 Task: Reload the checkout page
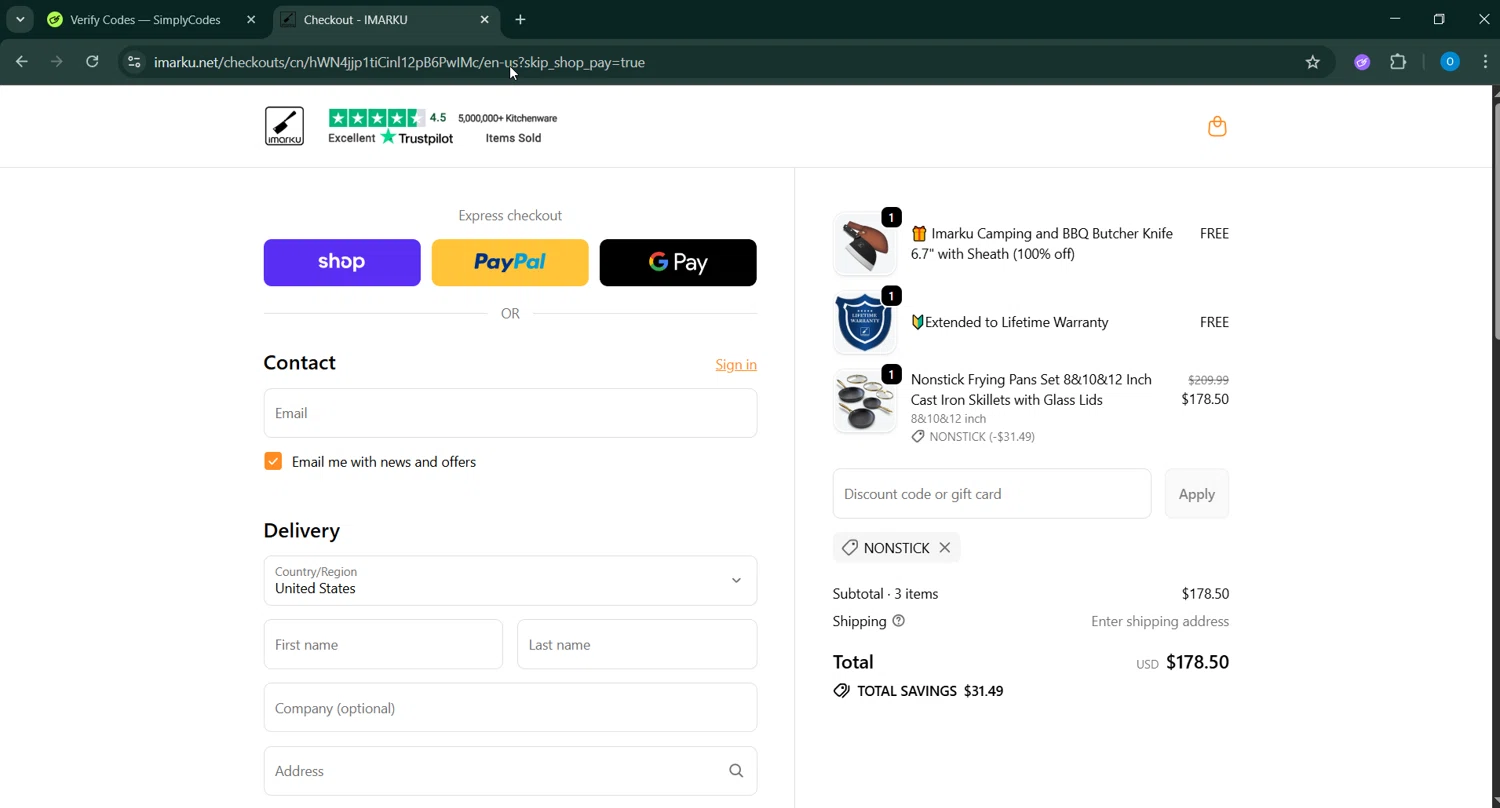[x=92, y=62]
